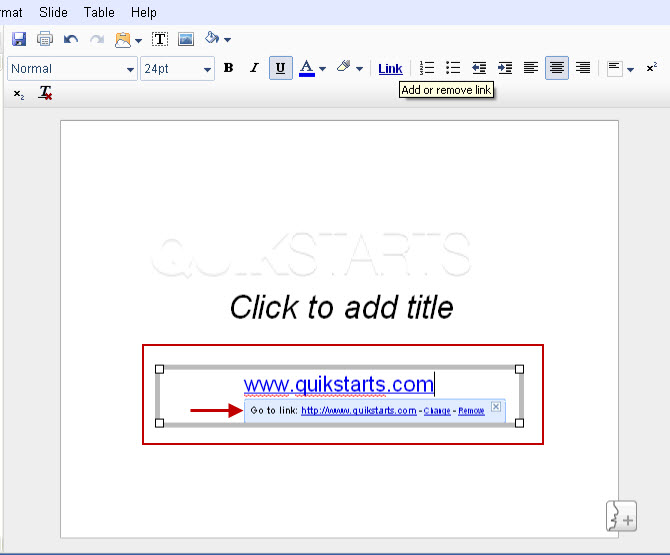
Task: Insert a bulleted list
Action: pyautogui.click(x=453, y=68)
